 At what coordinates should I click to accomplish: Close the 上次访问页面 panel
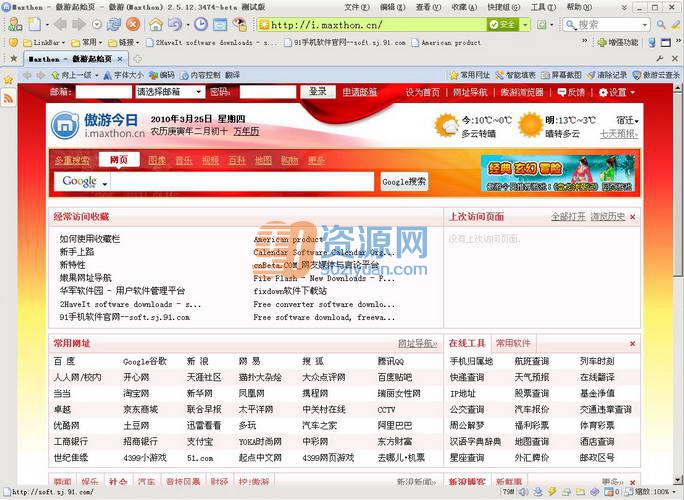pyautogui.click(x=633, y=217)
